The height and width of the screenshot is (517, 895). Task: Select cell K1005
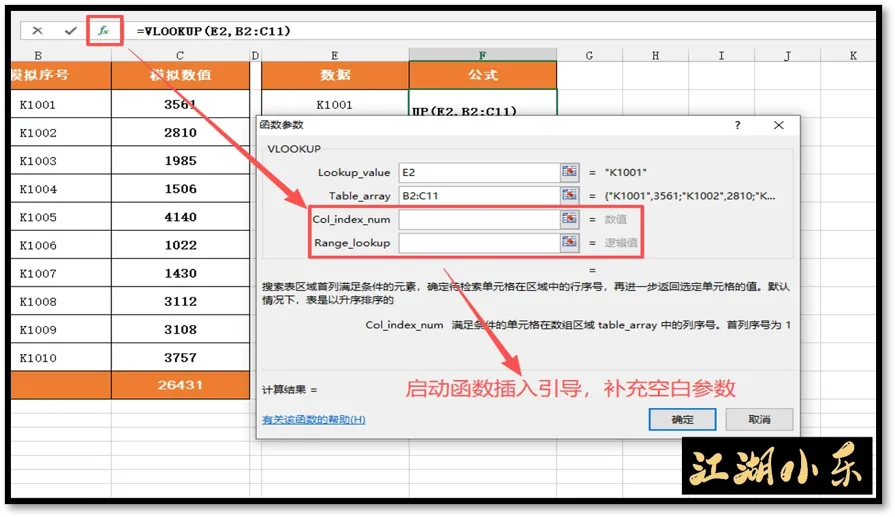coord(61,217)
